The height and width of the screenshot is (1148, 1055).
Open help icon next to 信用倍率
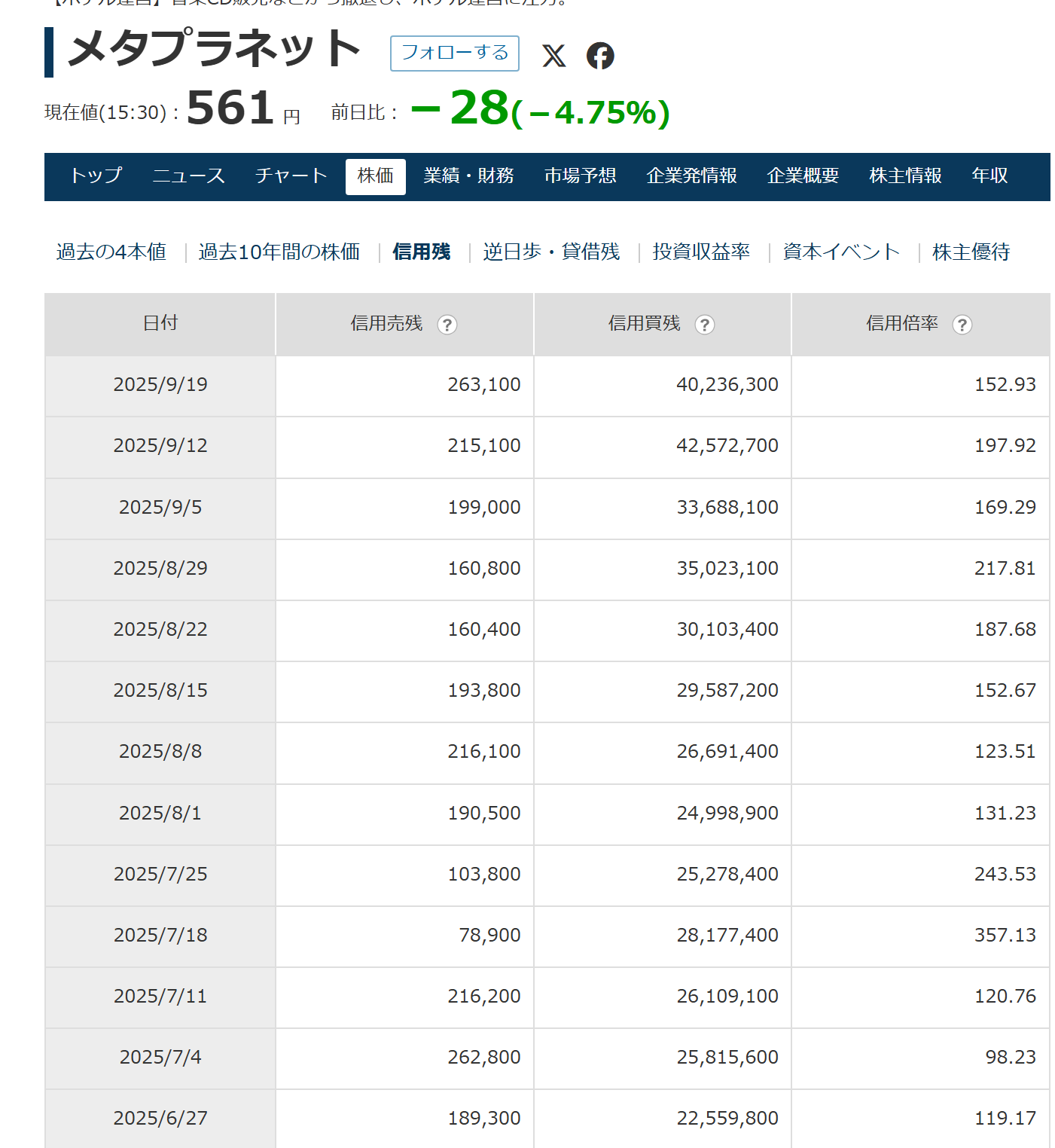(962, 325)
